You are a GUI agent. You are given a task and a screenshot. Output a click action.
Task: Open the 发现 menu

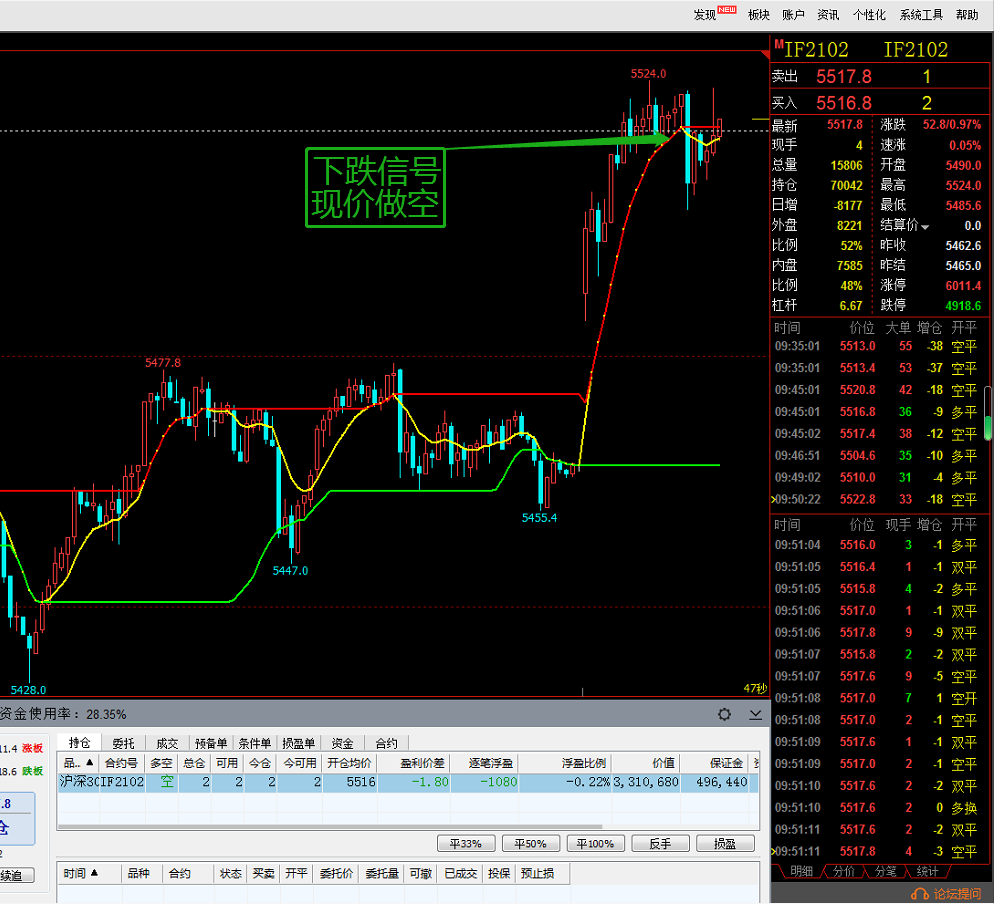(705, 15)
